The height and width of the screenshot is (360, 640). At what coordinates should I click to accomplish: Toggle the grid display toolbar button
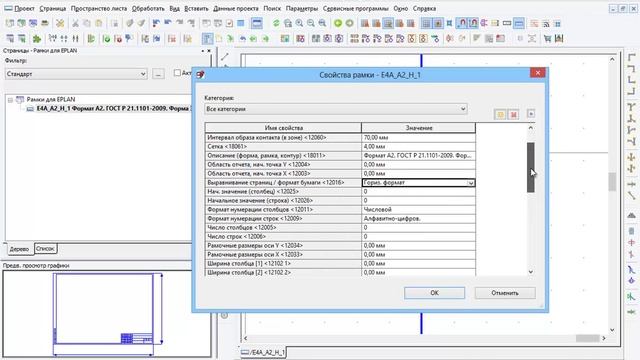click(x=426, y=24)
